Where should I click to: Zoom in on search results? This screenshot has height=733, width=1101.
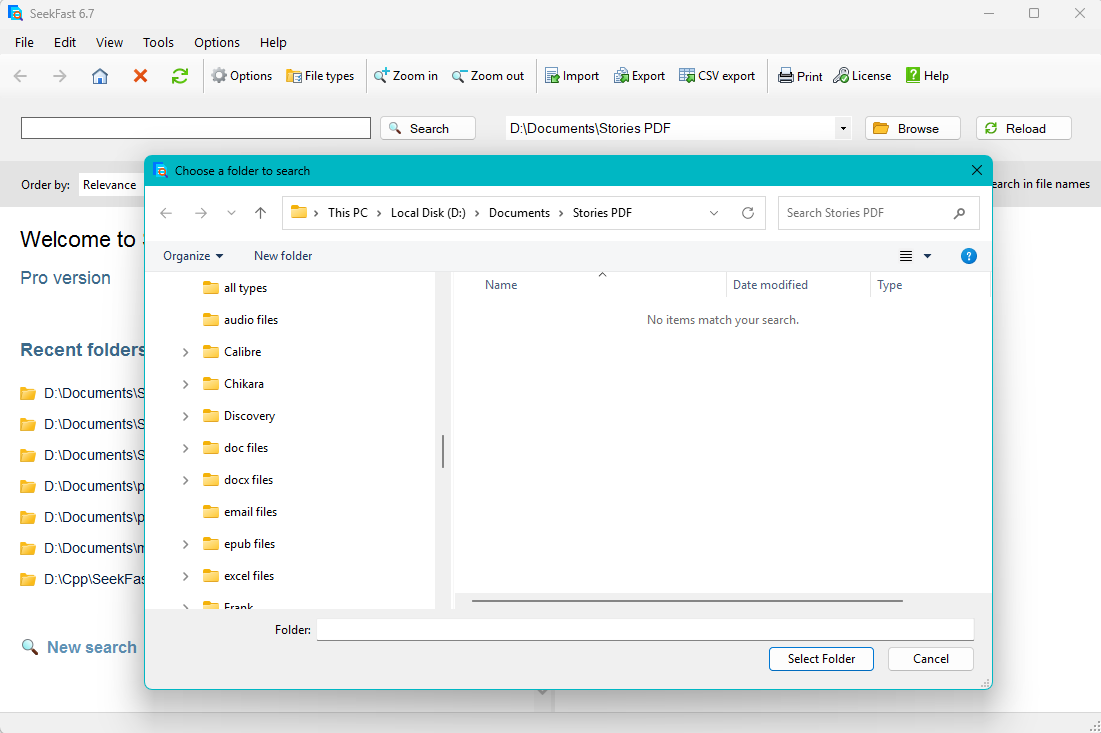point(405,75)
